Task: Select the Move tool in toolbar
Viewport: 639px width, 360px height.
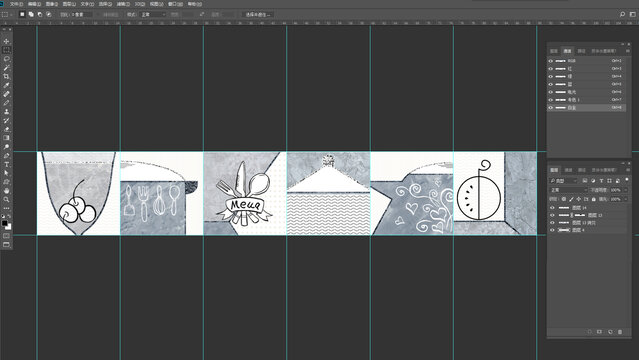Action: [x=6, y=41]
